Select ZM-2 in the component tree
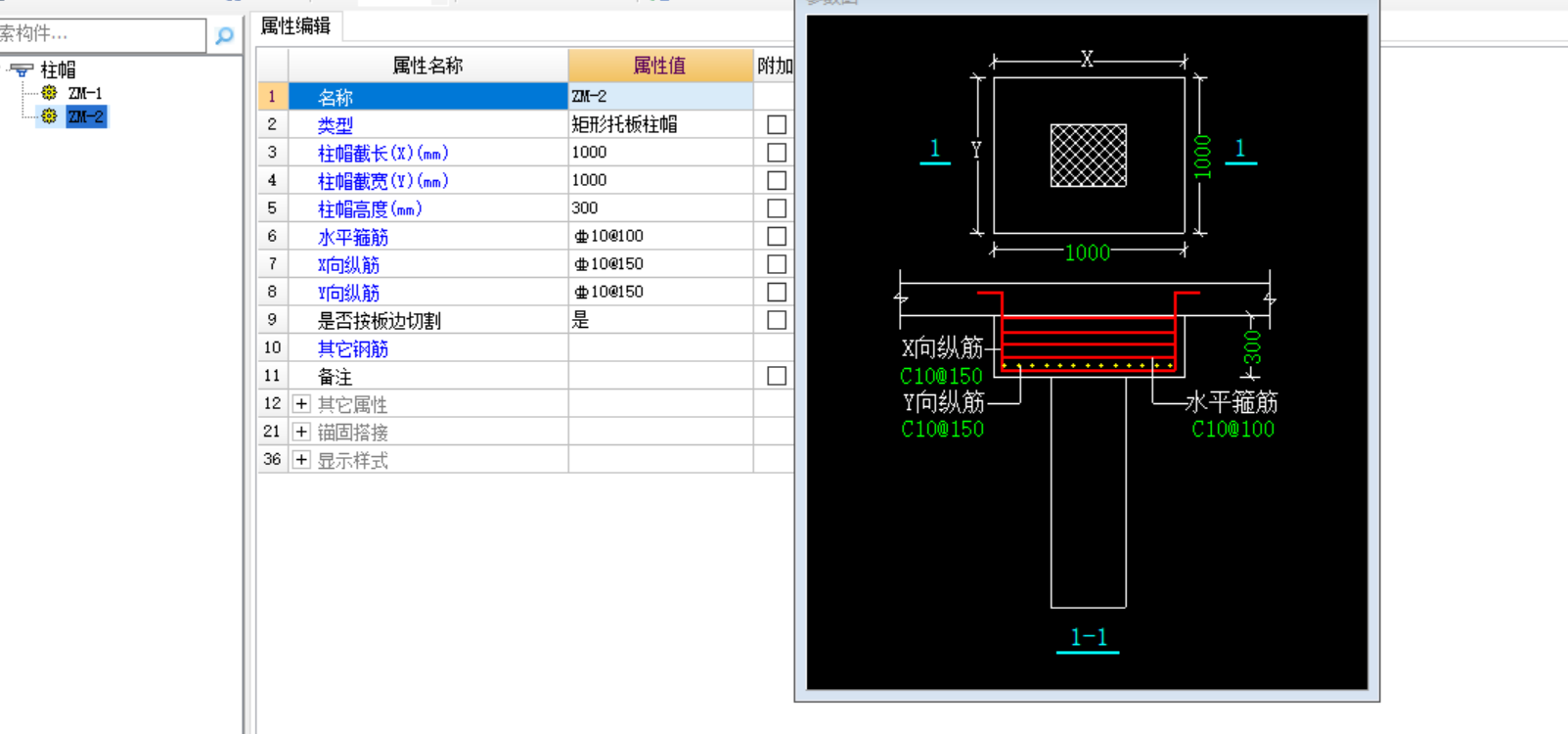Viewport: 1568px width, 734px height. click(x=86, y=116)
